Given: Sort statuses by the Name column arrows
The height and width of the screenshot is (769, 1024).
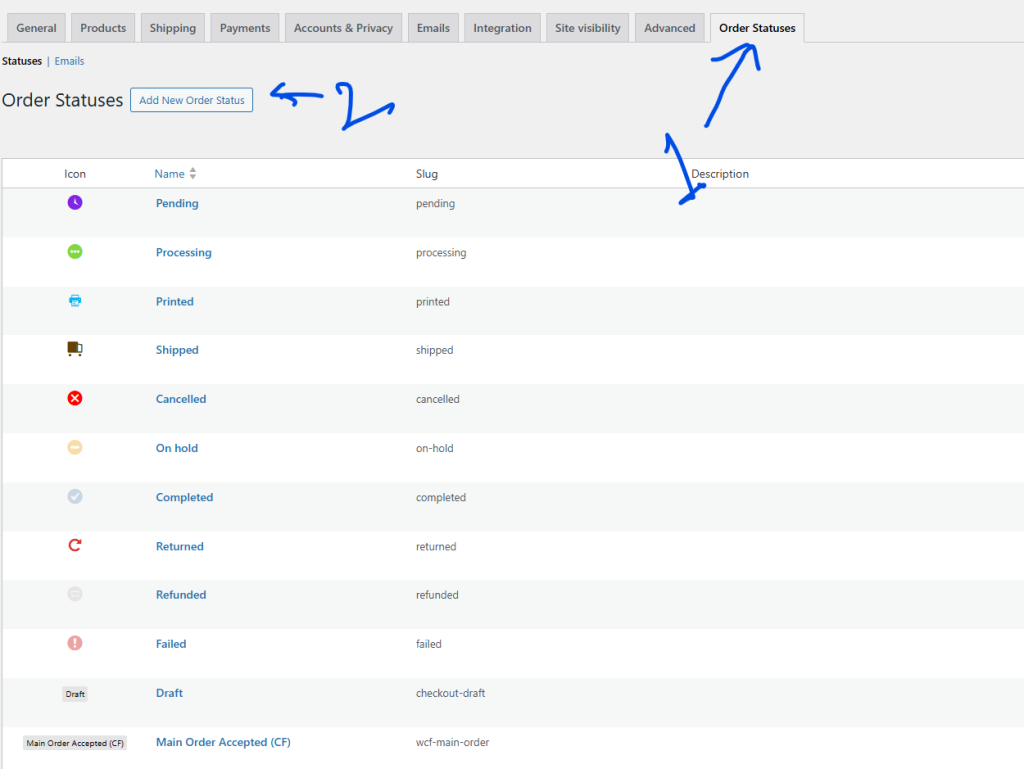Looking at the screenshot, I should (x=193, y=174).
